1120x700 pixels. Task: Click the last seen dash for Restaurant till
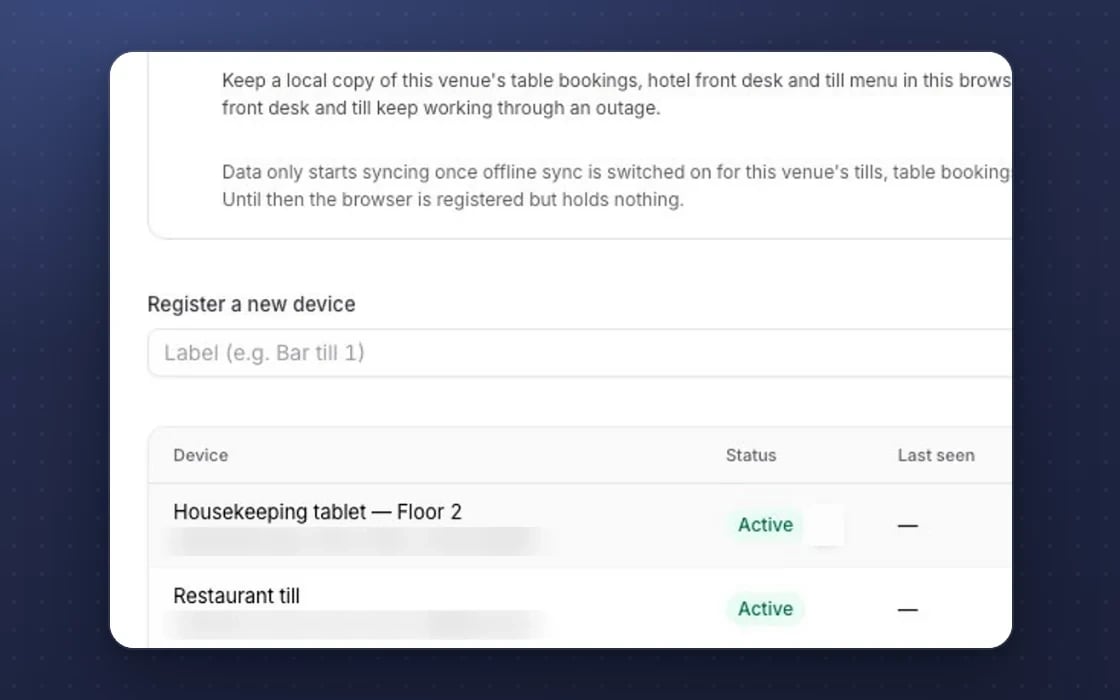point(908,610)
